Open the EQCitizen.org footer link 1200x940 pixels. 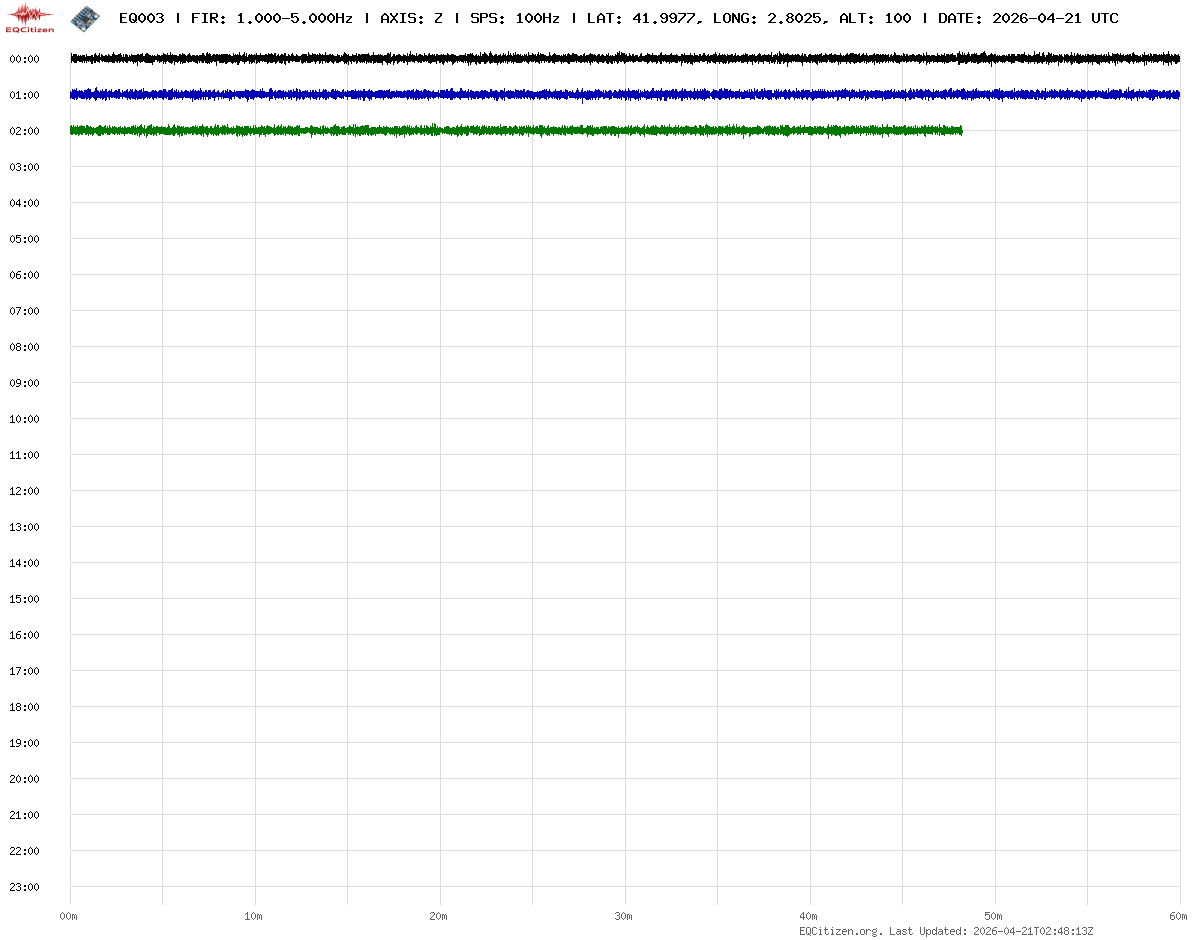(x=840, y=931)
